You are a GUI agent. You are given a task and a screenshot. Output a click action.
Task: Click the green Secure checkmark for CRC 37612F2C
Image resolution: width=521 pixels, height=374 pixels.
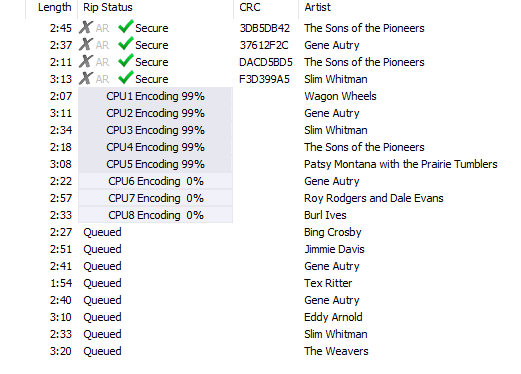[126, 44]
